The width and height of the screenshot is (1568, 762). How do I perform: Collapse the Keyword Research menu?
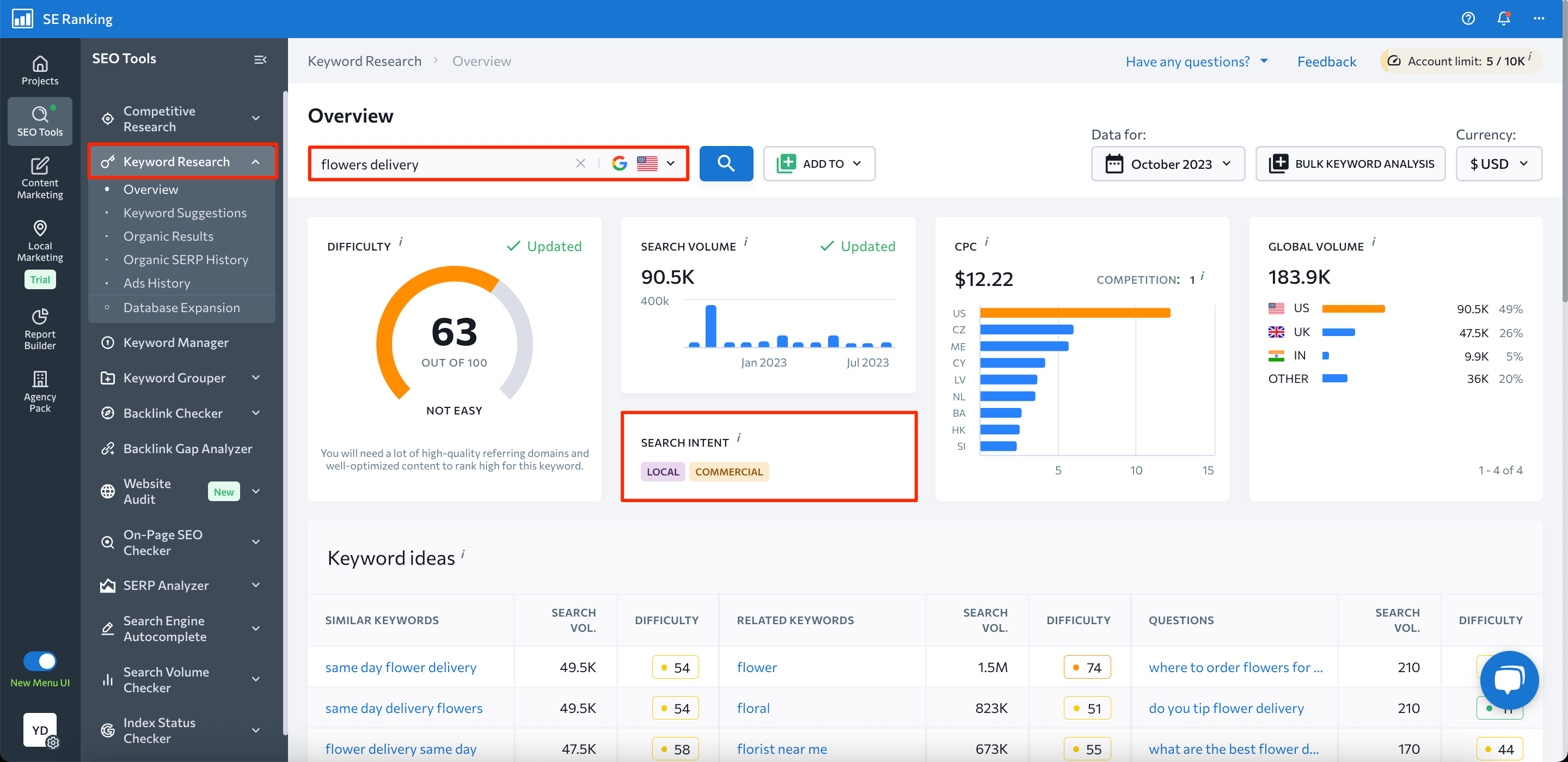(256, 161)
